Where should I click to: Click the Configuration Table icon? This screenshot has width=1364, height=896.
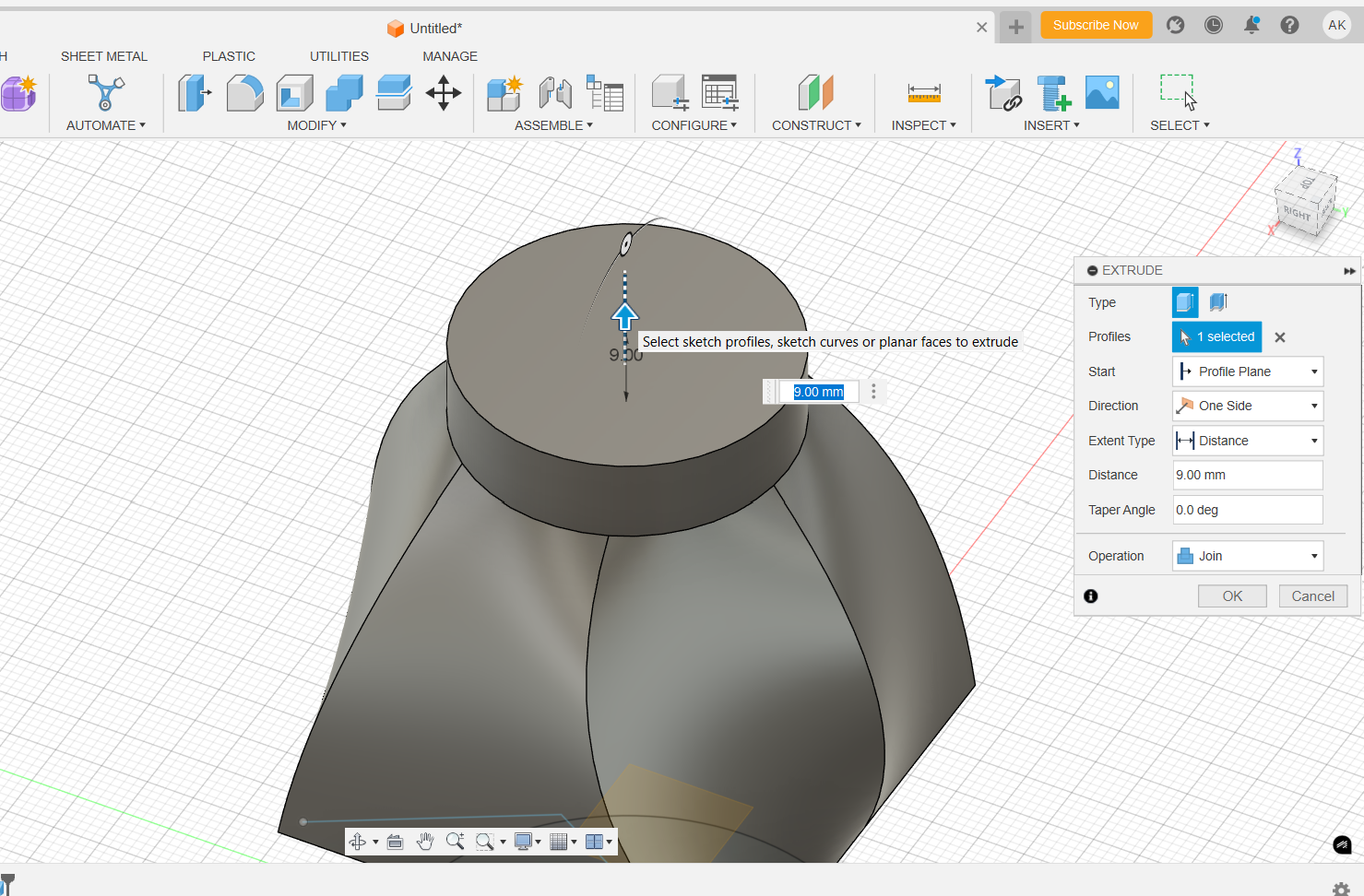pyautogui.click(x=720, y=93)
